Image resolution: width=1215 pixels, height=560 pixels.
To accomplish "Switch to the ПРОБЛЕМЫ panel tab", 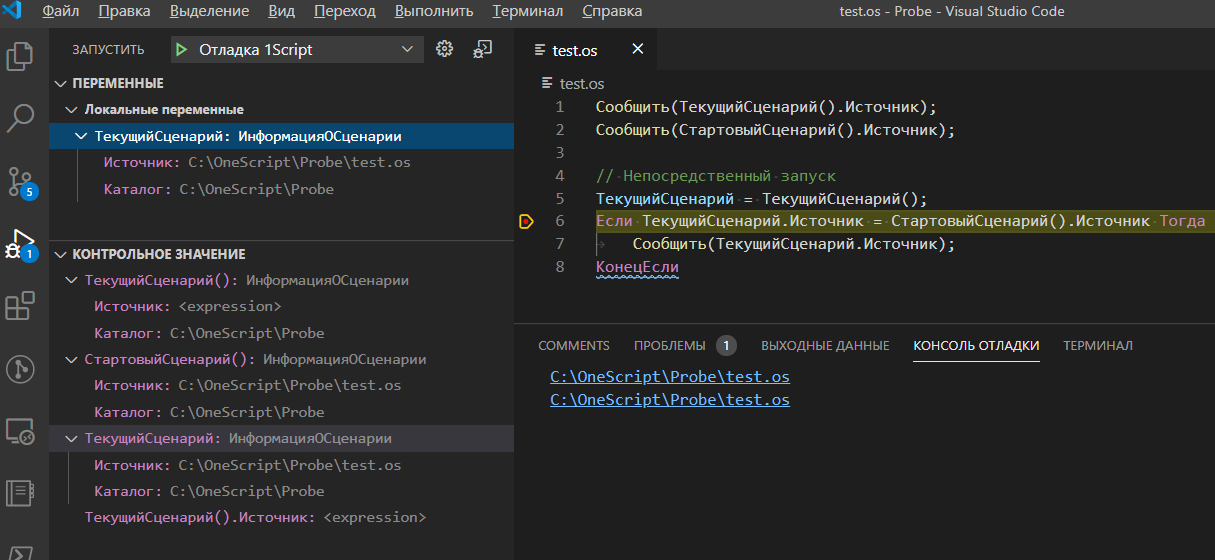I will [x=669, y=346].
